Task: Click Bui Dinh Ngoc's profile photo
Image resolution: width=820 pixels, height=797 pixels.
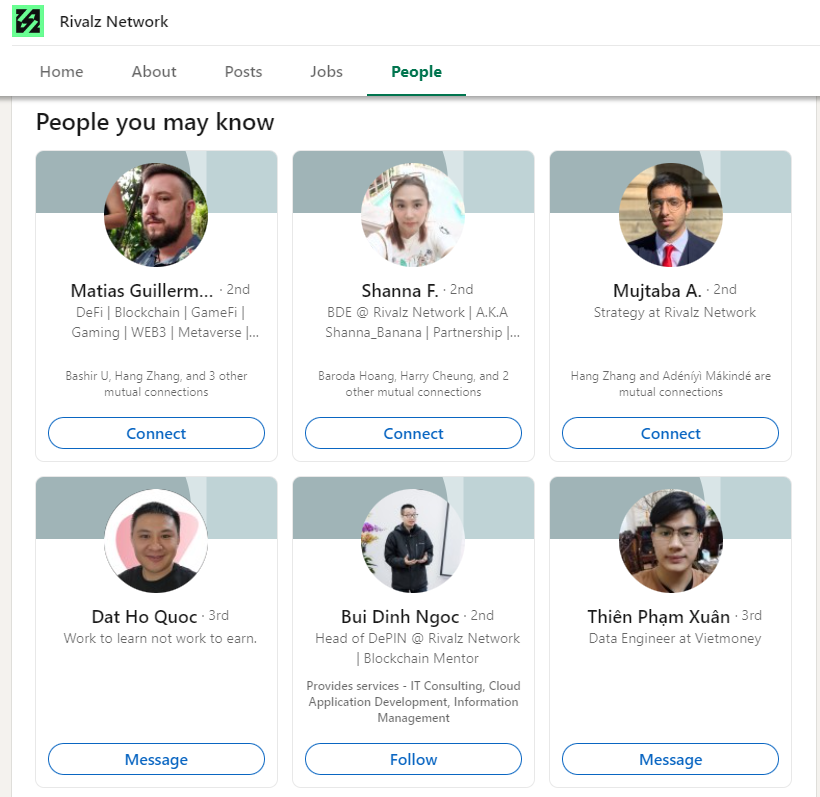Action: (413, 541)
